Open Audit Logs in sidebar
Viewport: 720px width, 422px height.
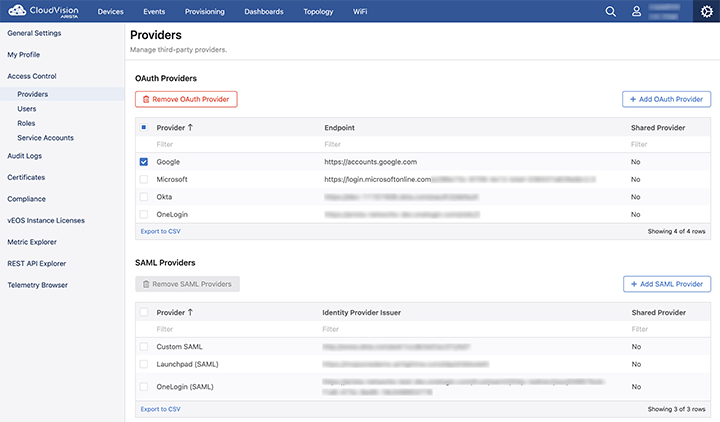25,156
